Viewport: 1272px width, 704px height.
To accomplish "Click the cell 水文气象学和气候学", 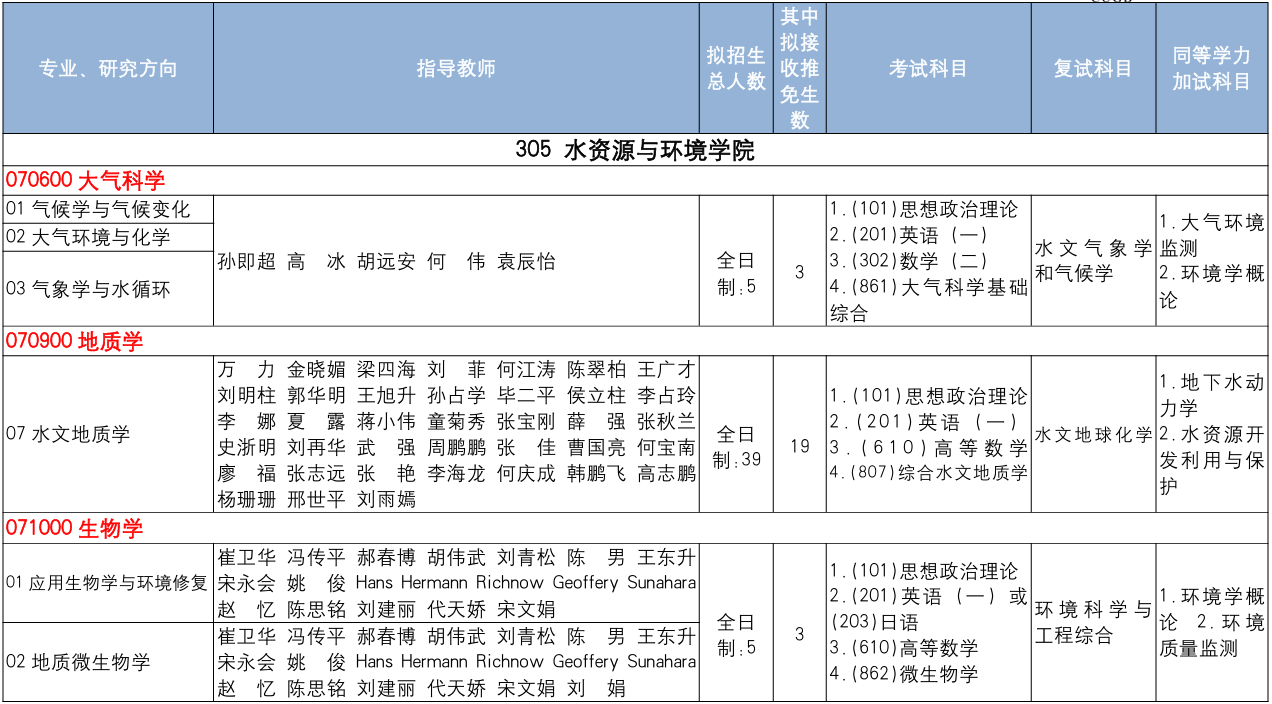I will coord(1094,261).
